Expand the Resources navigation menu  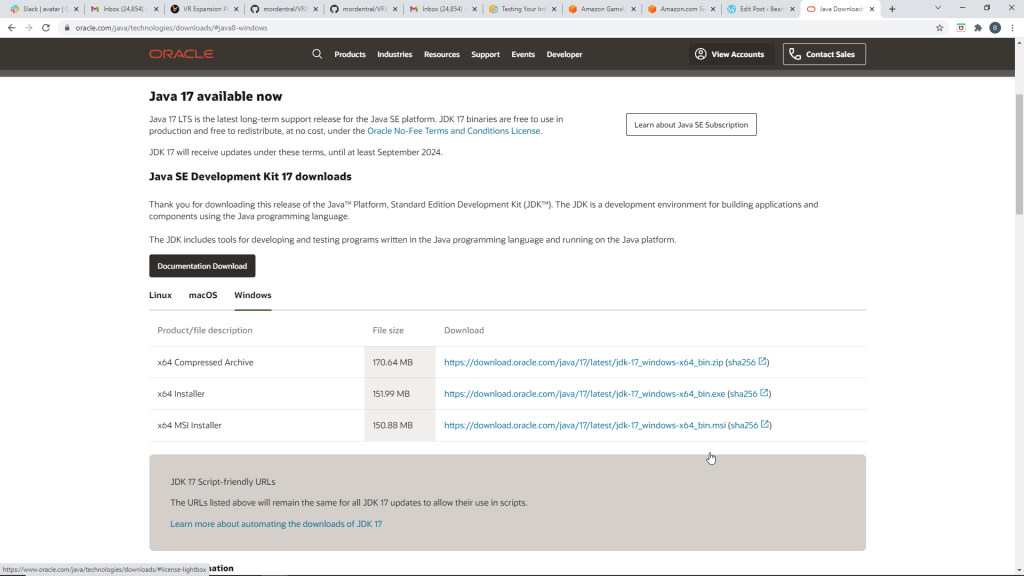tap(441, 54)
